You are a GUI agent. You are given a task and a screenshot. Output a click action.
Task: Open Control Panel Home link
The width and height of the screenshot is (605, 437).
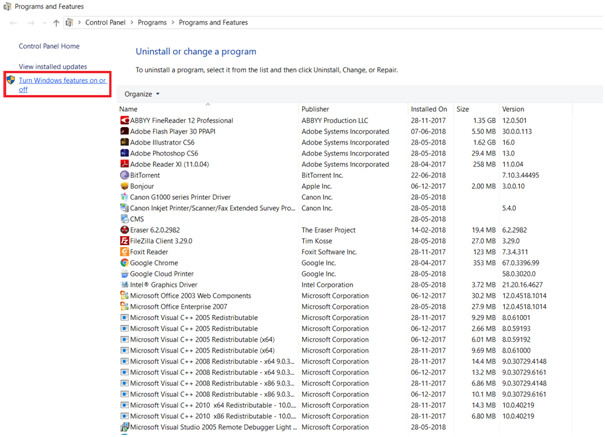[x=49, y=46]
